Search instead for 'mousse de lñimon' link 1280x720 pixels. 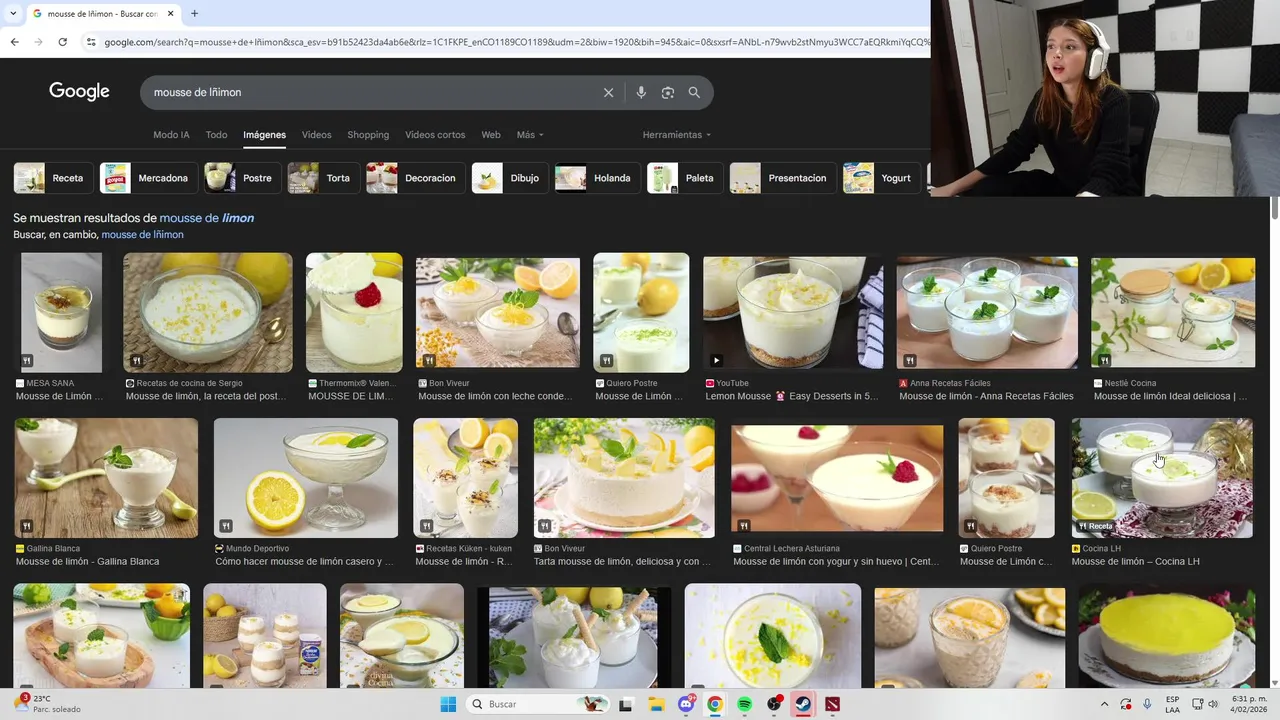142,235
